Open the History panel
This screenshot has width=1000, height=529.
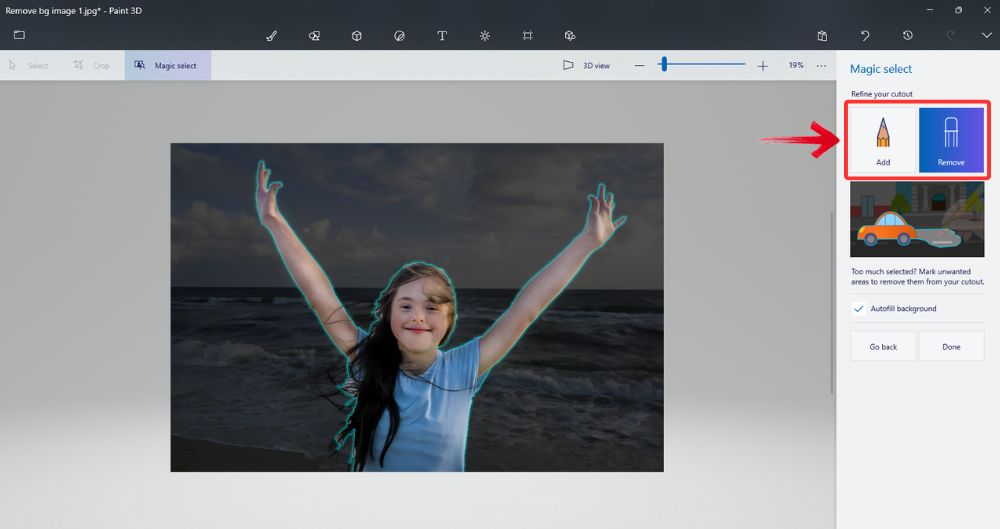[x=907, y=35]
